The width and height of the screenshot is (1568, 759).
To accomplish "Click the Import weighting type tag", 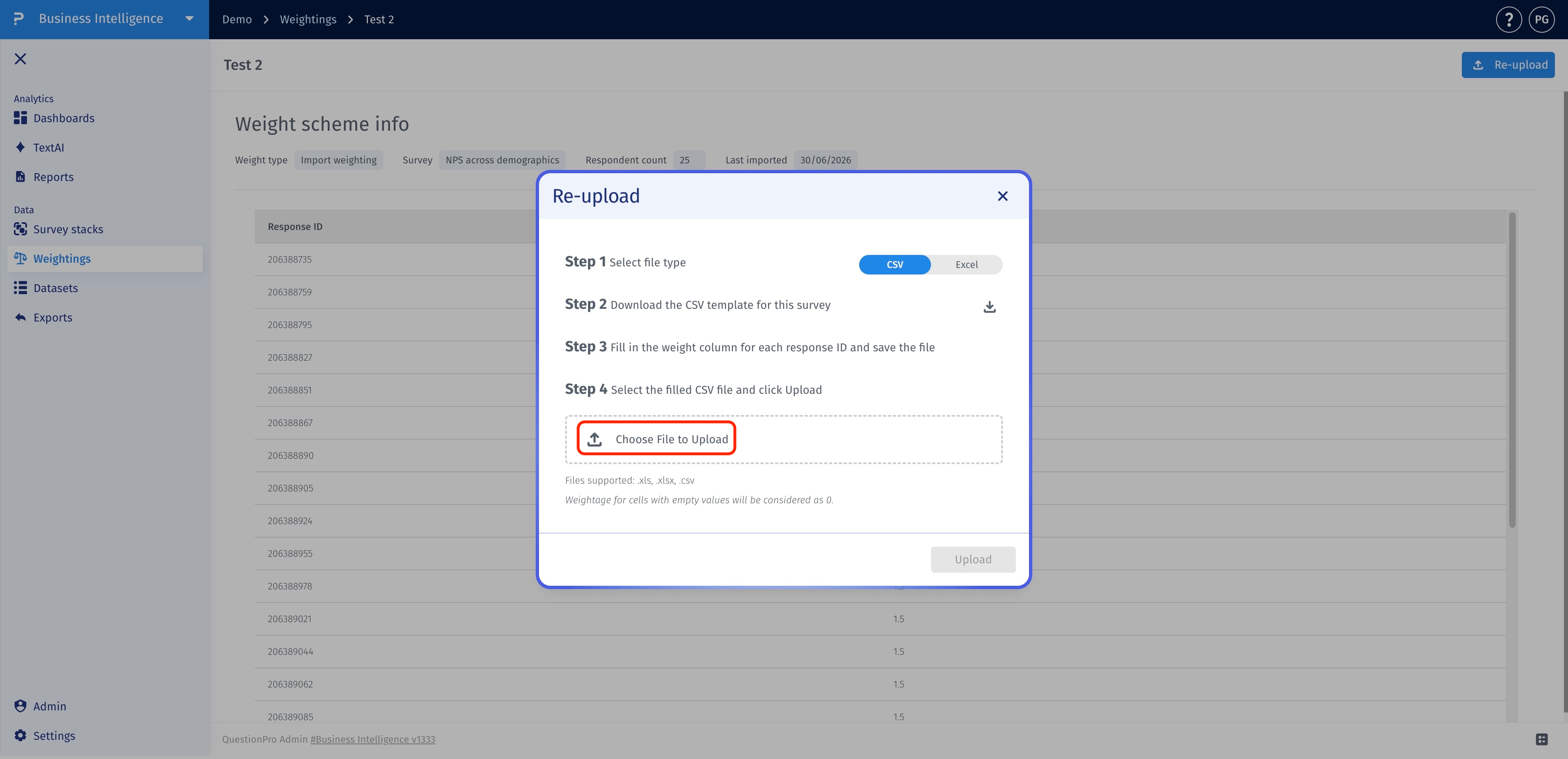I will click(x=339, y=160).
